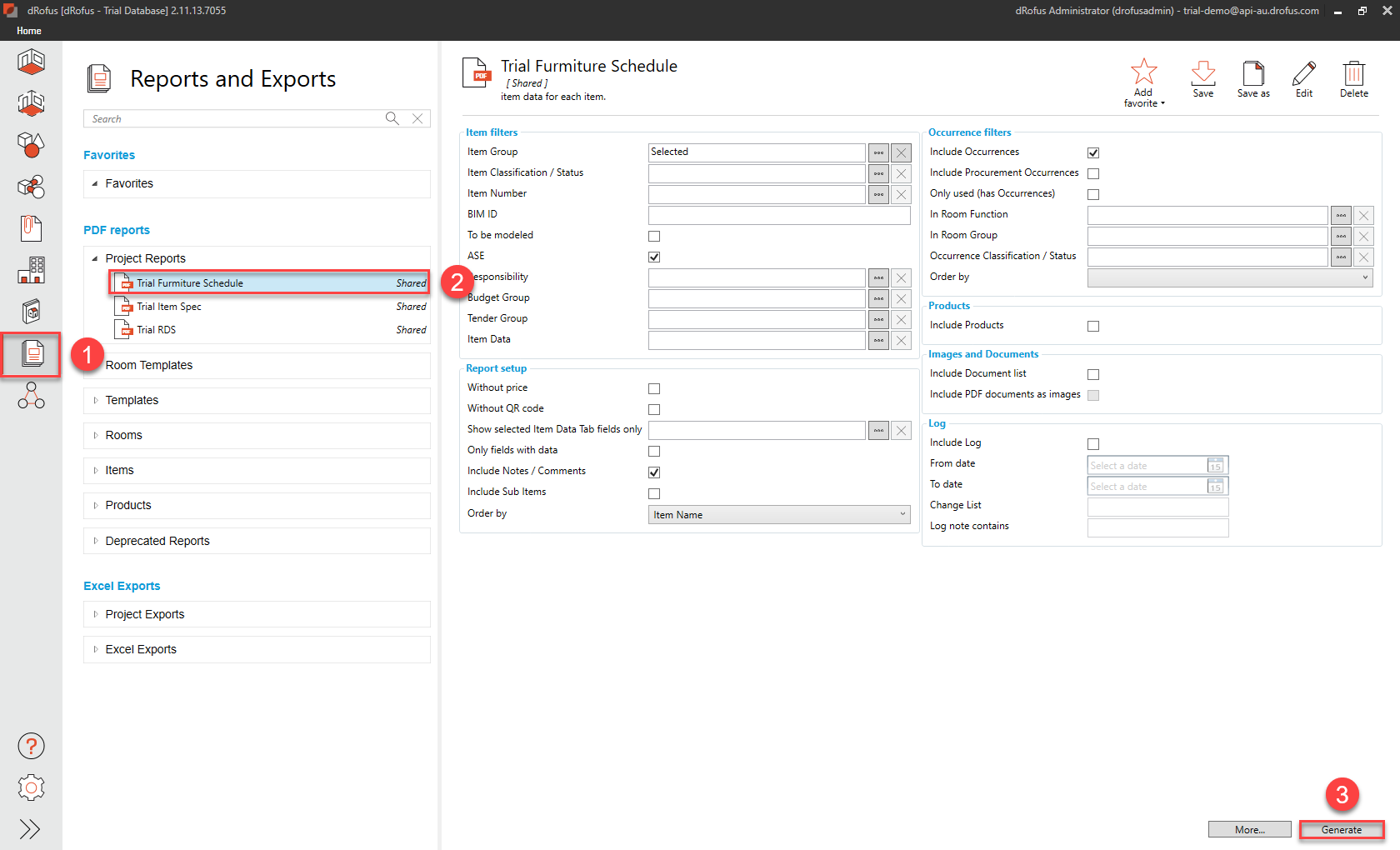
Task: Click the Save report icon
Action: click(1202, 73)
